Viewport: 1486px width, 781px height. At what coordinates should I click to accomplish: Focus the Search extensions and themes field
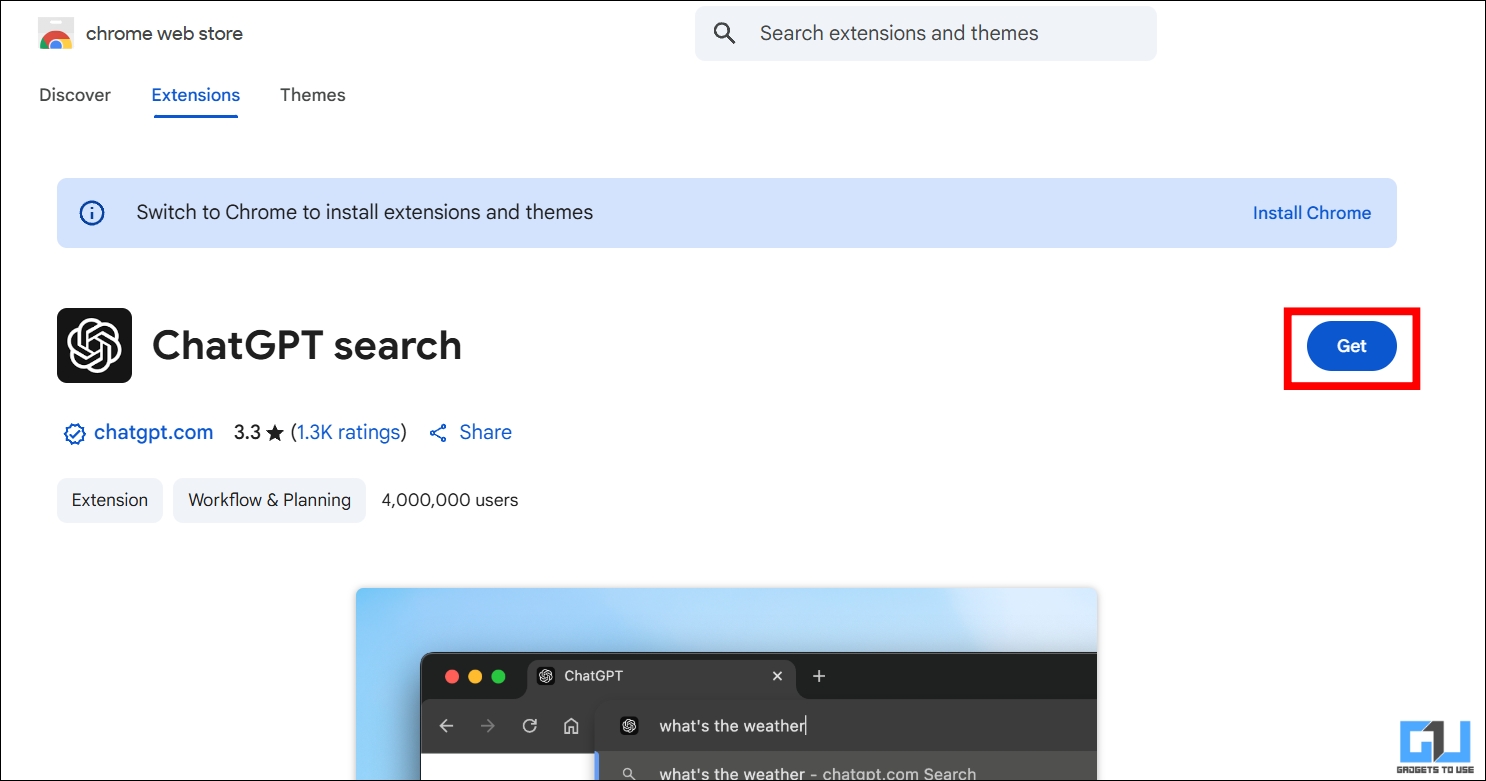(x=926, y=33)
